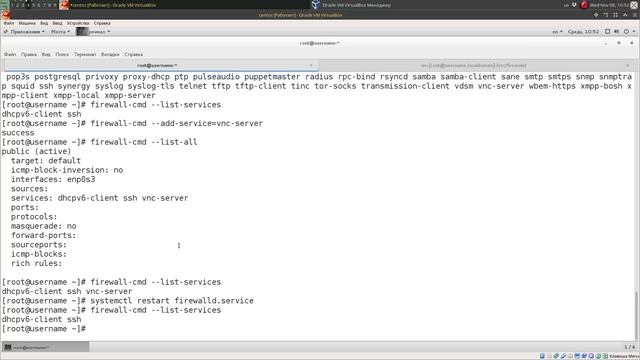Click text 'interfaces: enp0s3'

[x=53, y=179]
